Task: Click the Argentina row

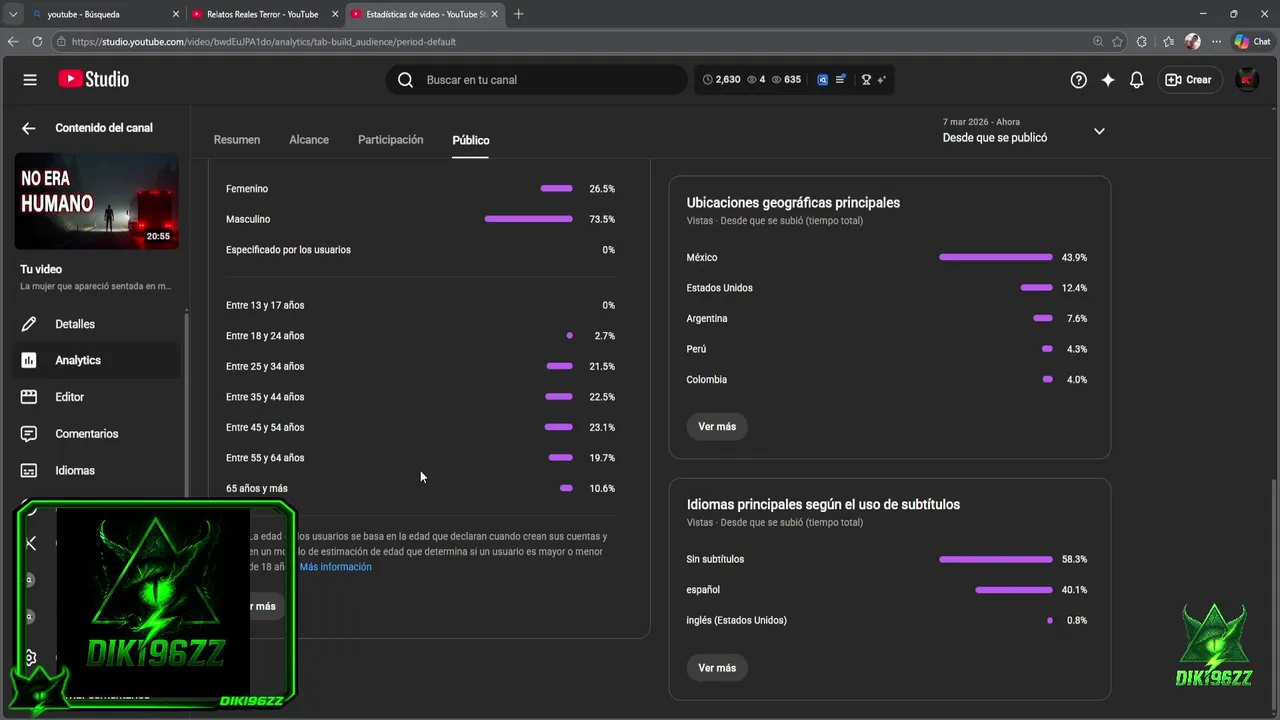Action: [x=887, y=318]
